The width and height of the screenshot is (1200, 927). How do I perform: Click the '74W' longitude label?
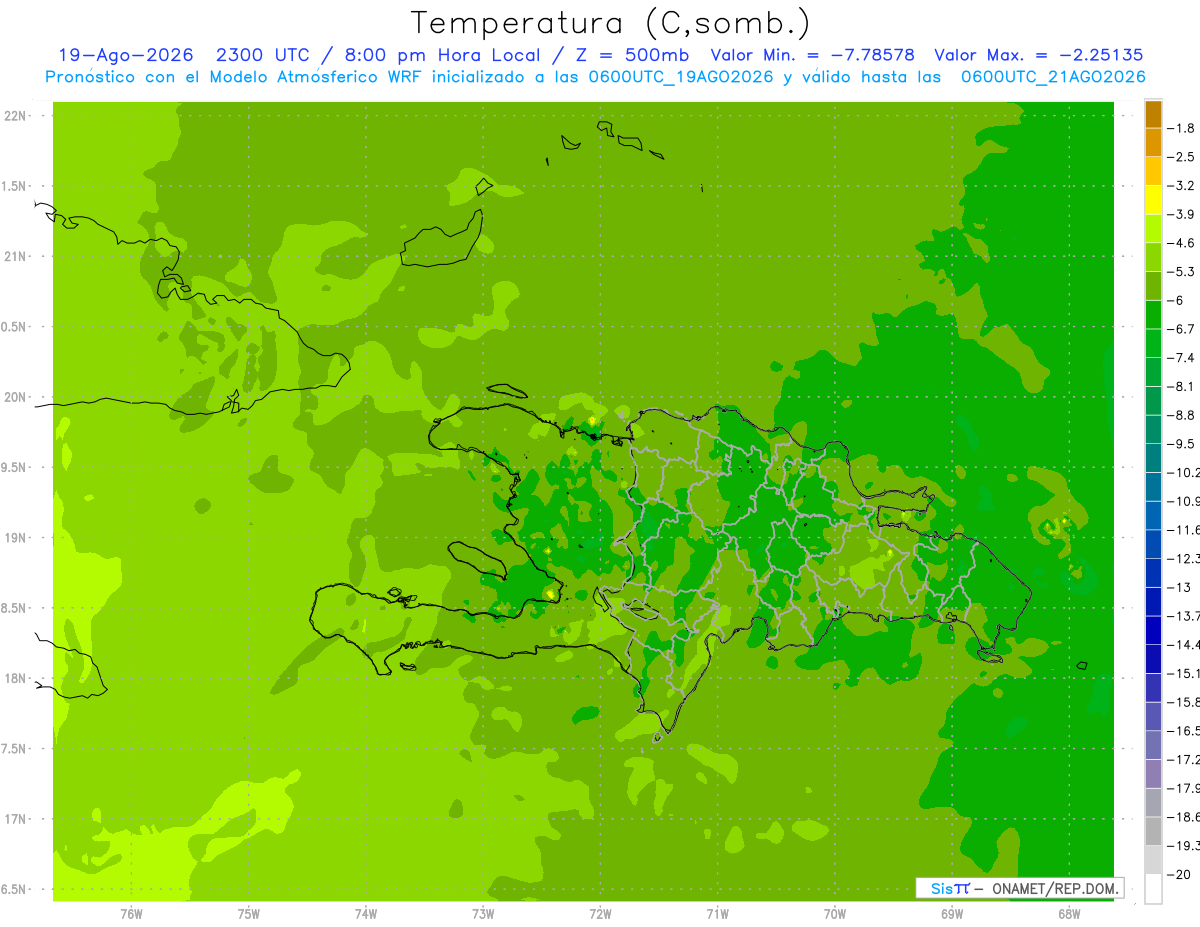[365, 914]
